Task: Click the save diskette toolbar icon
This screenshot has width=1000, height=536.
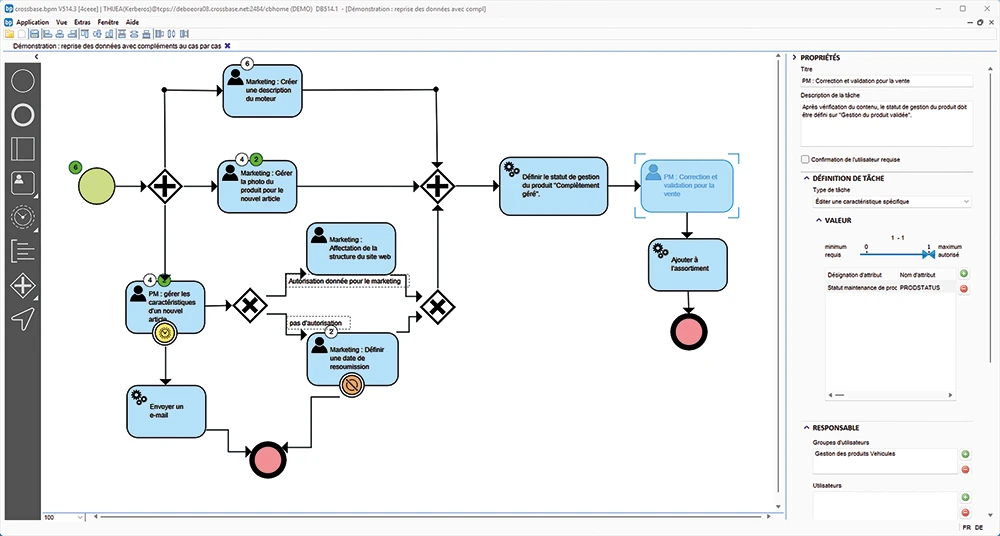Action: click(x=34, y=34)
